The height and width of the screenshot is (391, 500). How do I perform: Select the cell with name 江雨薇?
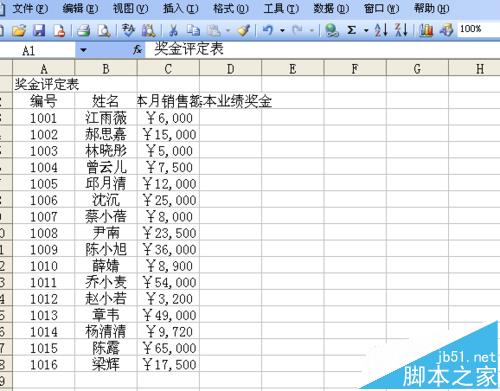pos(106,117)
